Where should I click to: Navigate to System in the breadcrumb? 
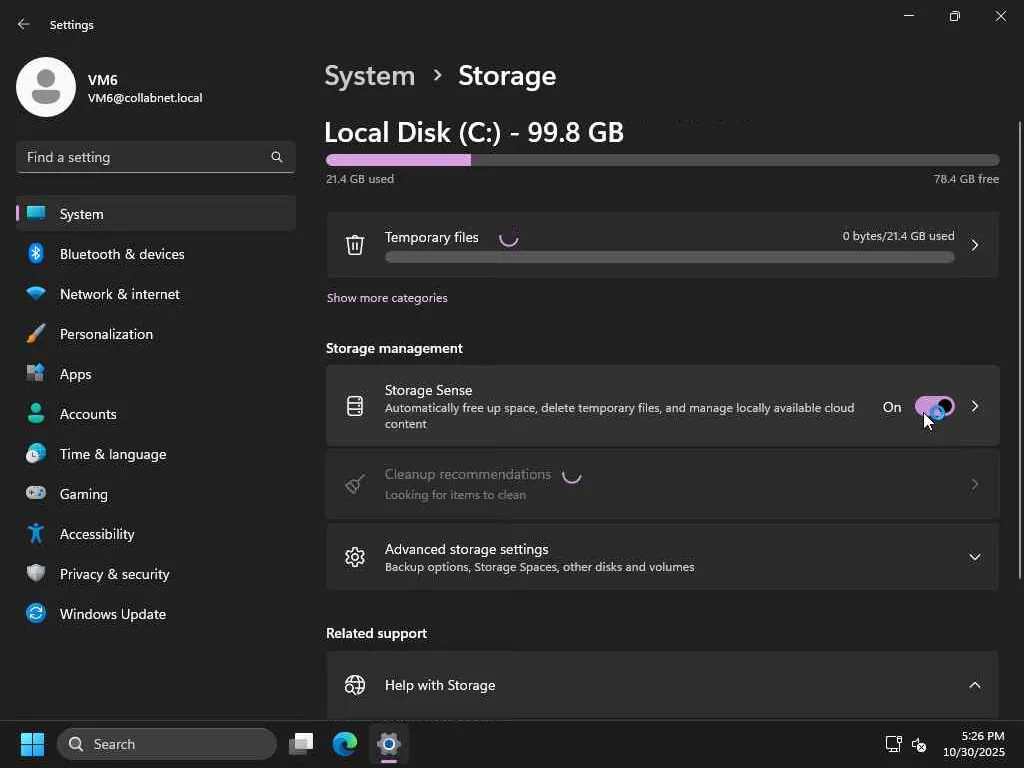click(369, 76)
